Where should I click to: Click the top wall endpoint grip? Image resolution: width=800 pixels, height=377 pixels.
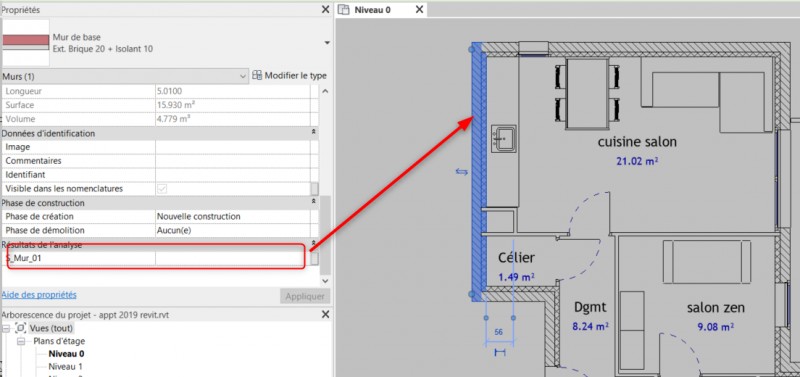(x=472, y=49)
